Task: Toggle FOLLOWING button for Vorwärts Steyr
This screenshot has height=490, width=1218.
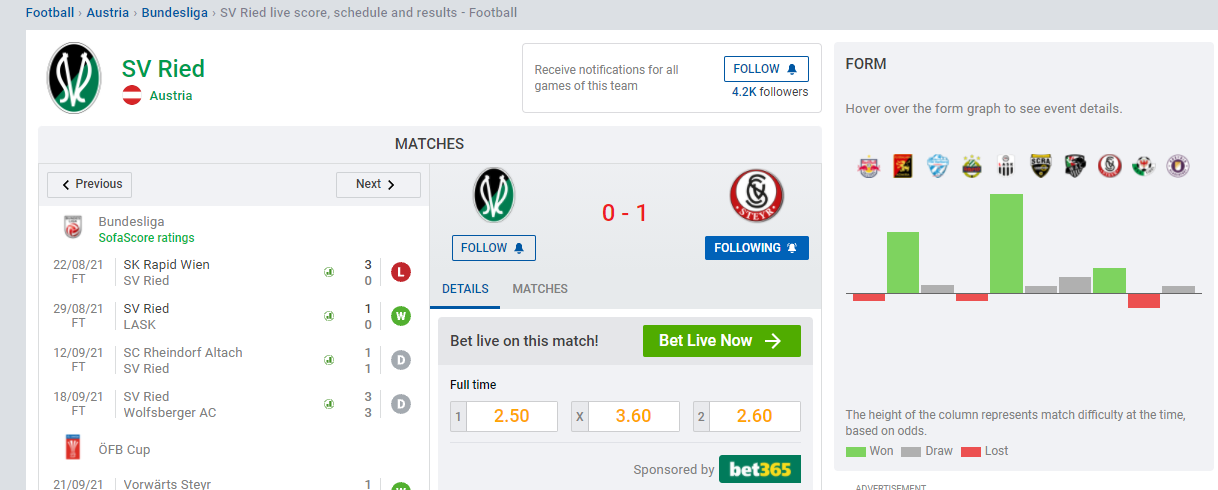Action: coord(757,248)
